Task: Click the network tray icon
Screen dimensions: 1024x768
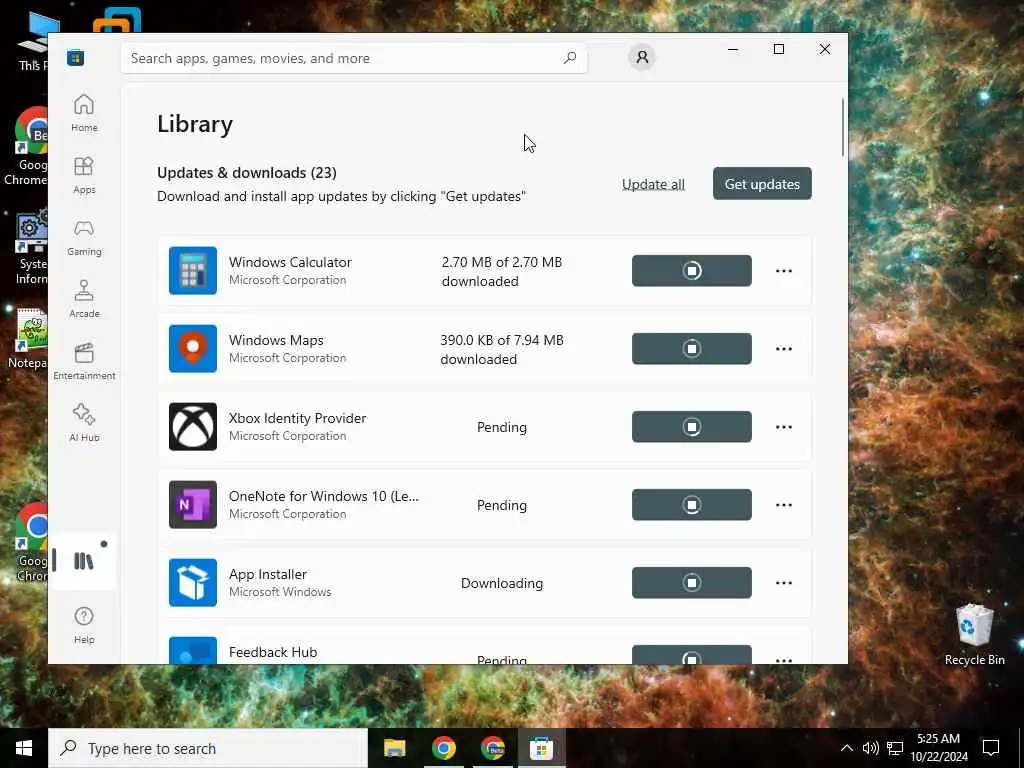Action: pyautogui.click(x=895, y=748)
